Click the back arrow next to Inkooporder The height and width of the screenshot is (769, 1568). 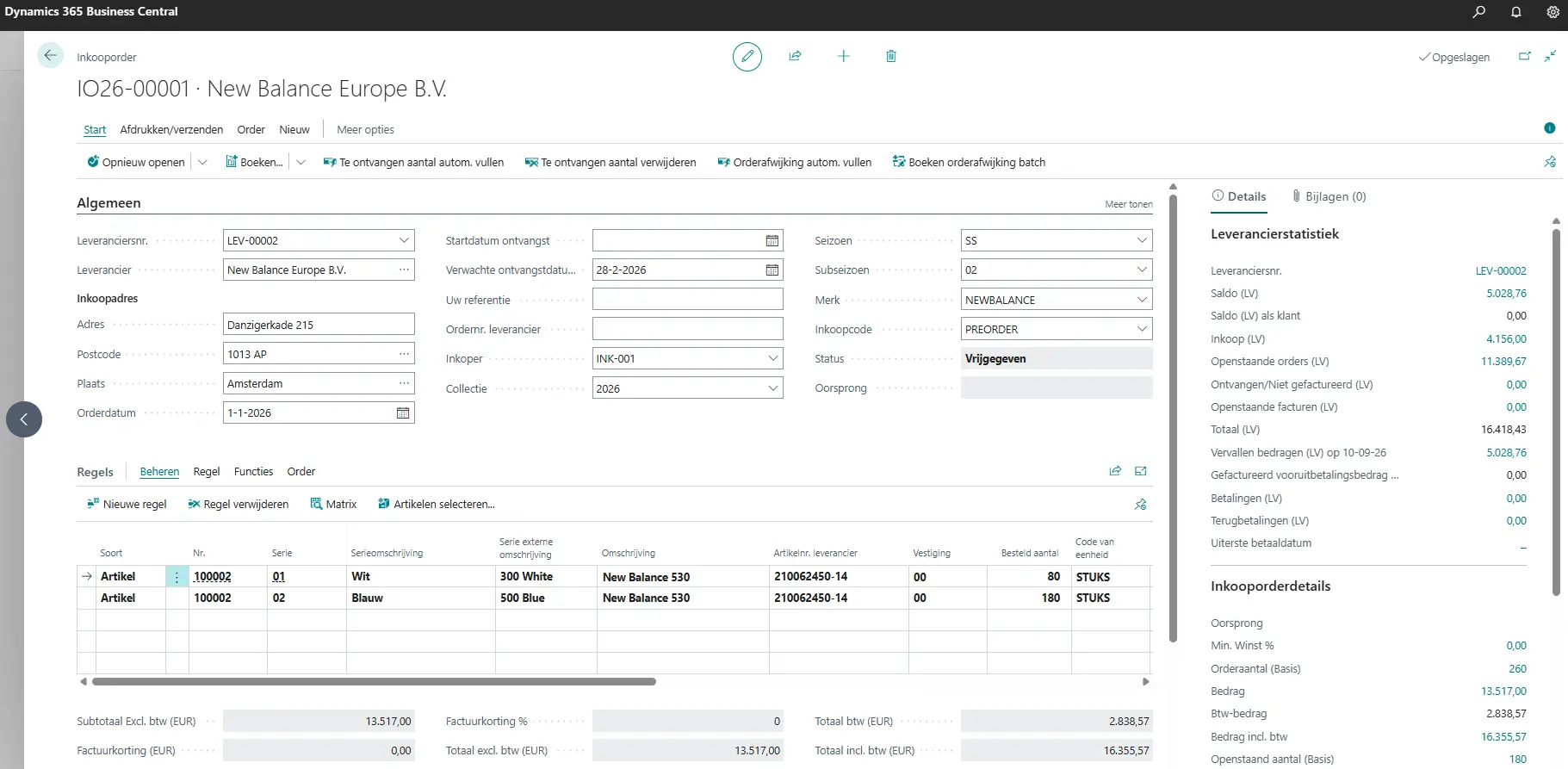[x=50, y=56]
